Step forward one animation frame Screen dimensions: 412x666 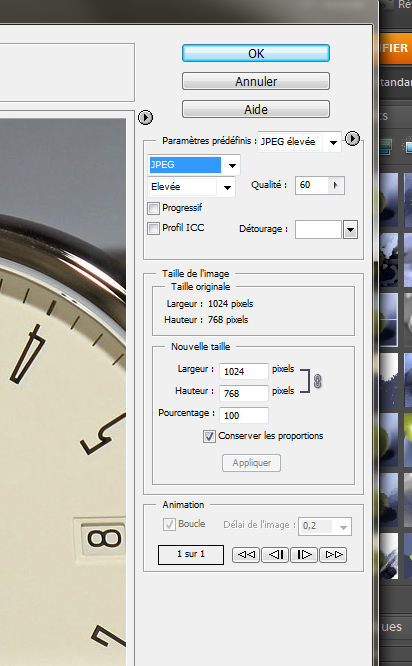(304, 555)
